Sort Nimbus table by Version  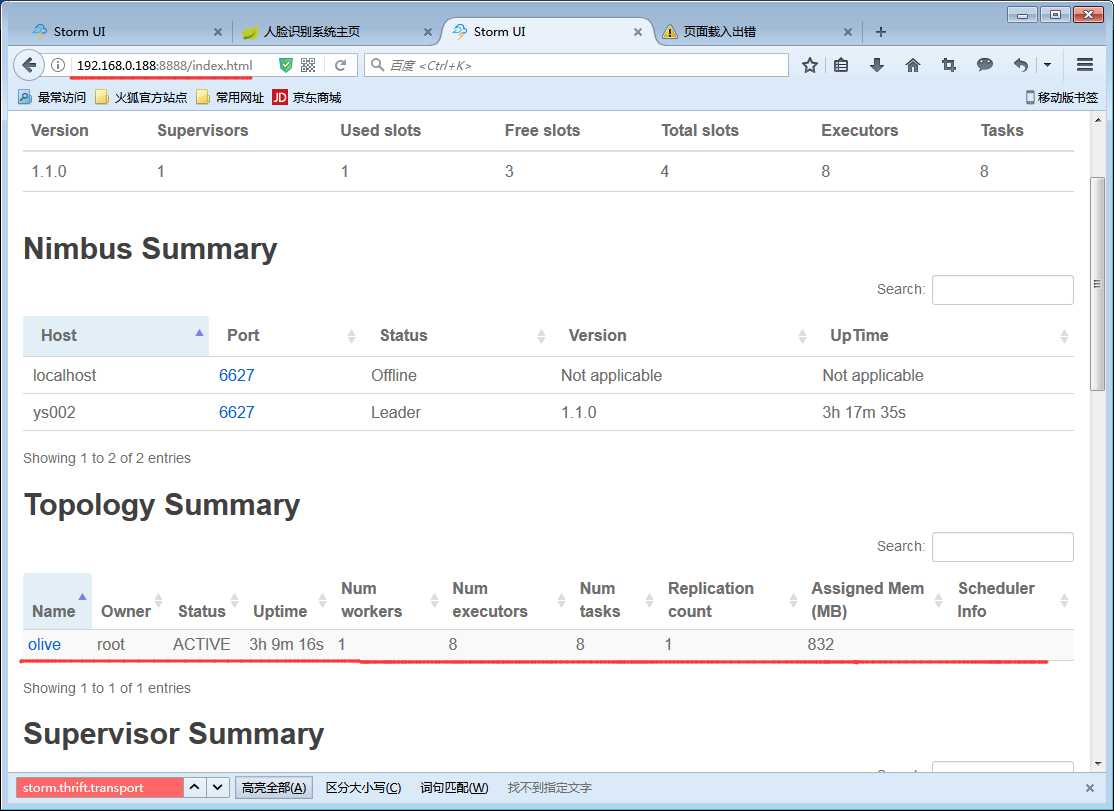[682, 336]
